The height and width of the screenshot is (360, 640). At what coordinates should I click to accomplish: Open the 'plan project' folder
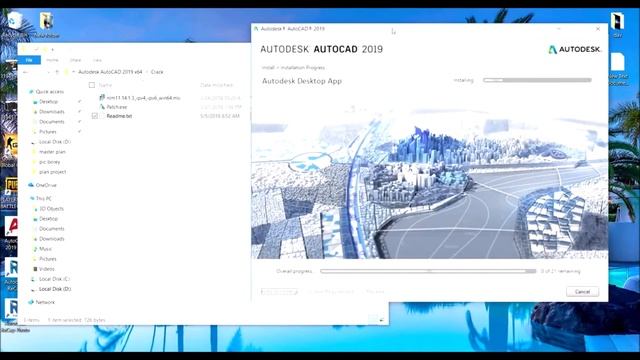(52, 172)
